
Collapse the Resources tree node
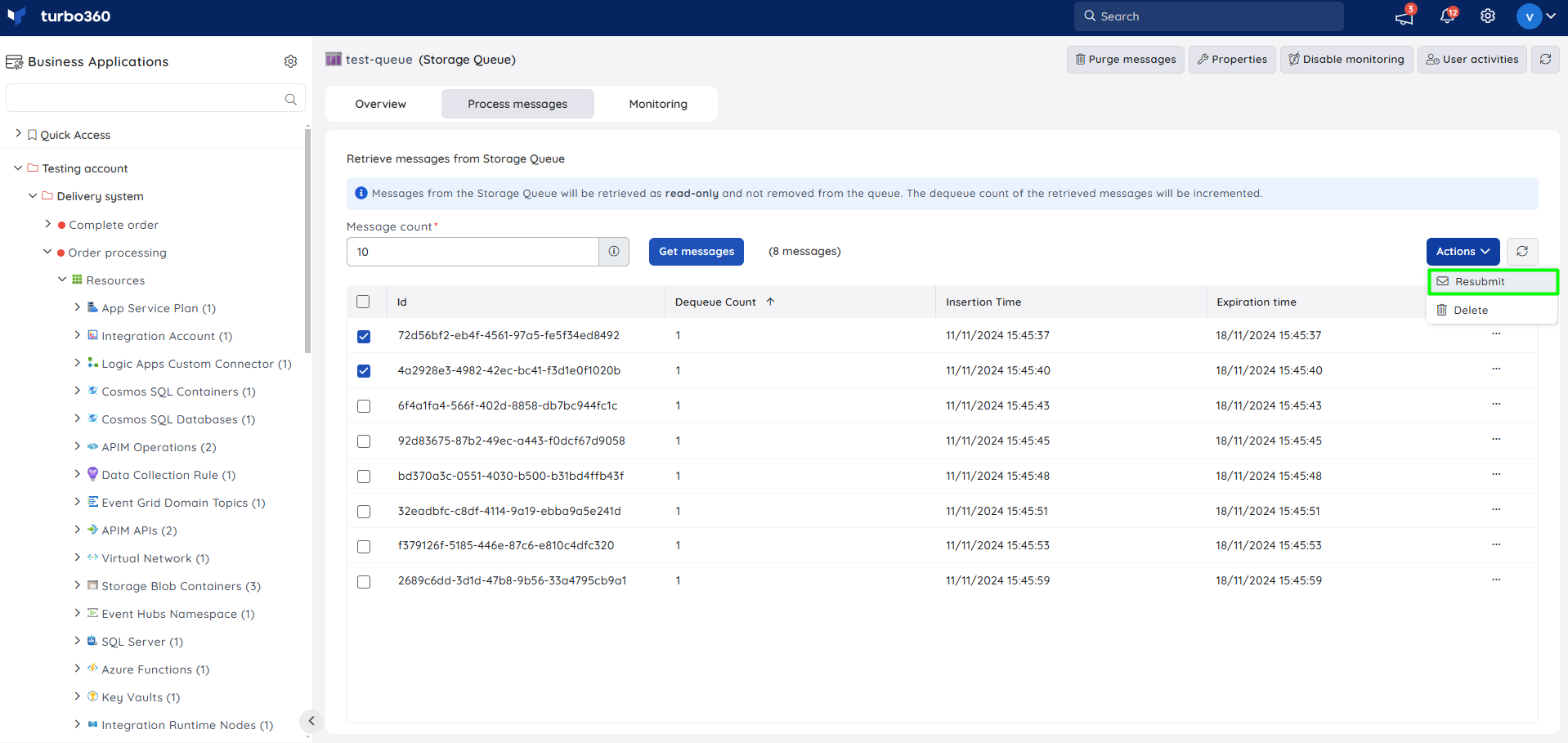(62, 280)
